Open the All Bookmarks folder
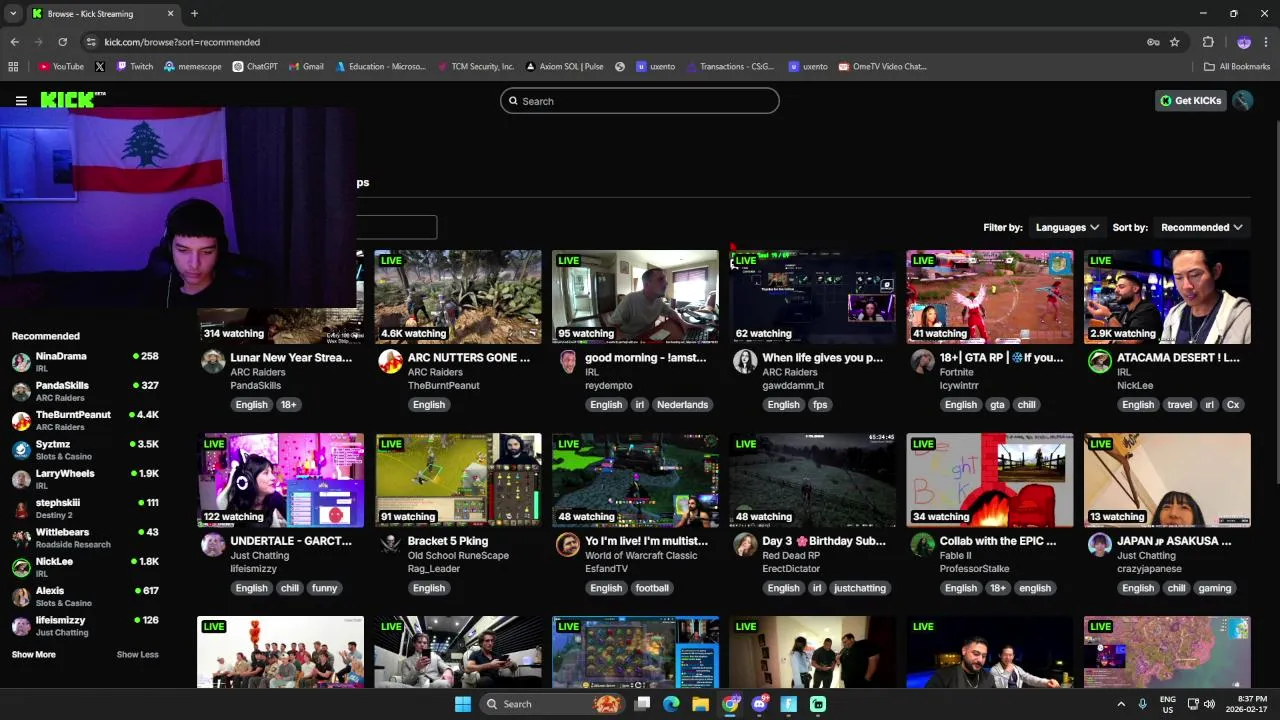This screenshot has height=720, width=1280. 1237,67
